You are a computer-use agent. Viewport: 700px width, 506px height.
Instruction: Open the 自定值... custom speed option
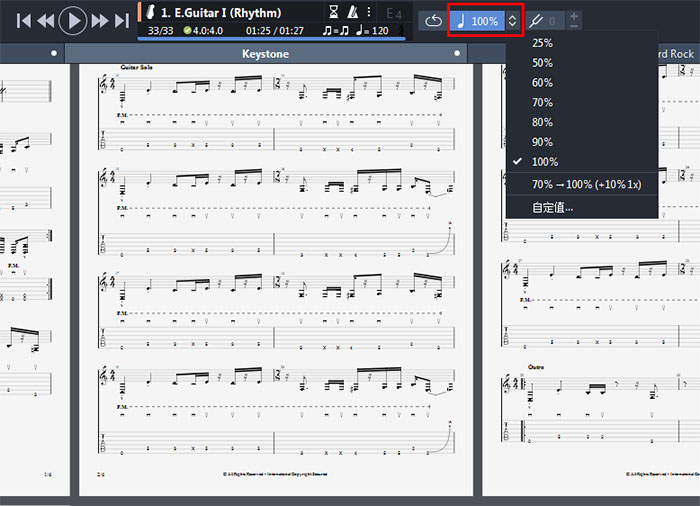[x=553, y=207]
